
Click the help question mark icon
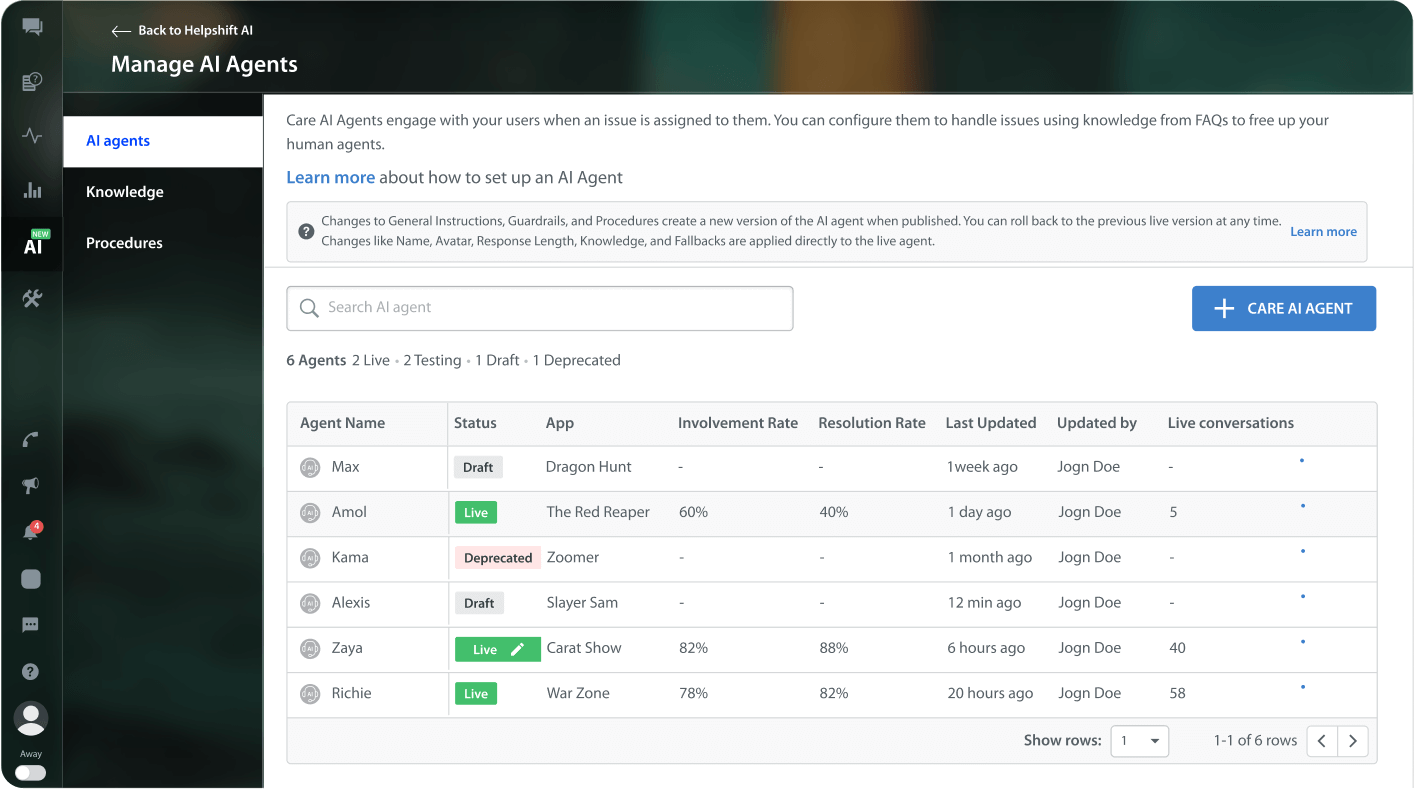[31, 671]
